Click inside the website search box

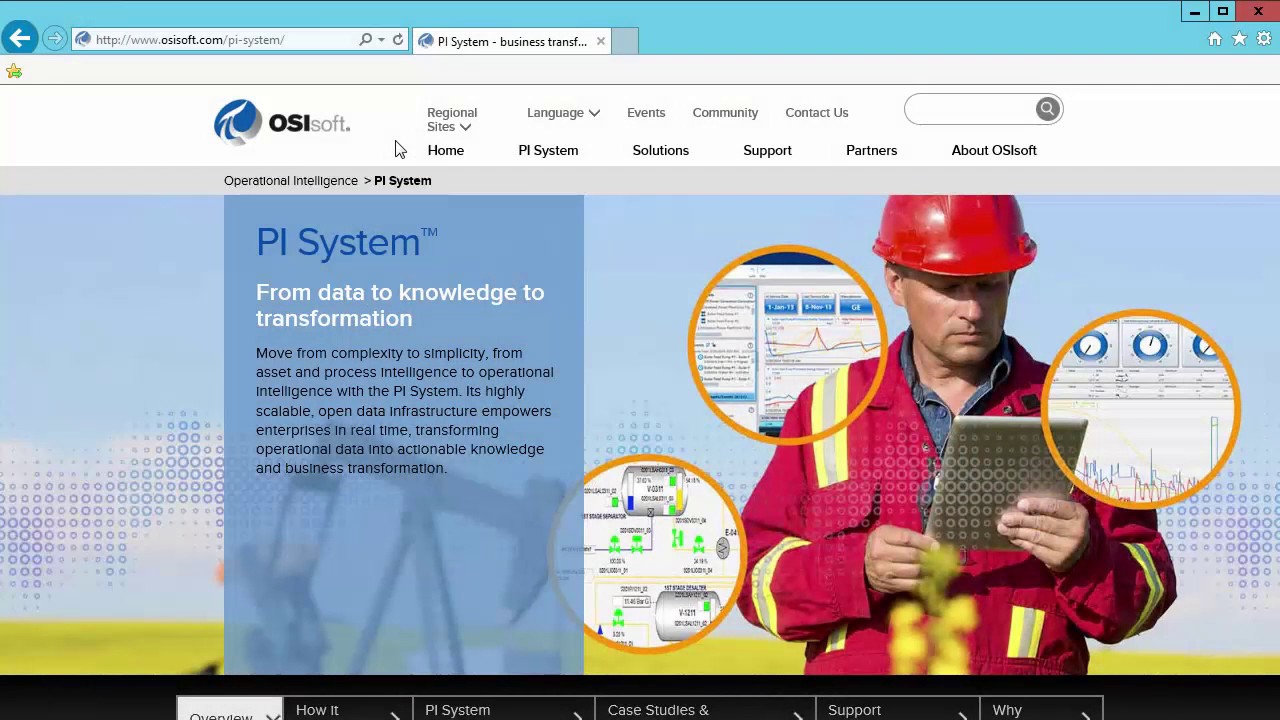pyautogui.click(x=969, y=109)
